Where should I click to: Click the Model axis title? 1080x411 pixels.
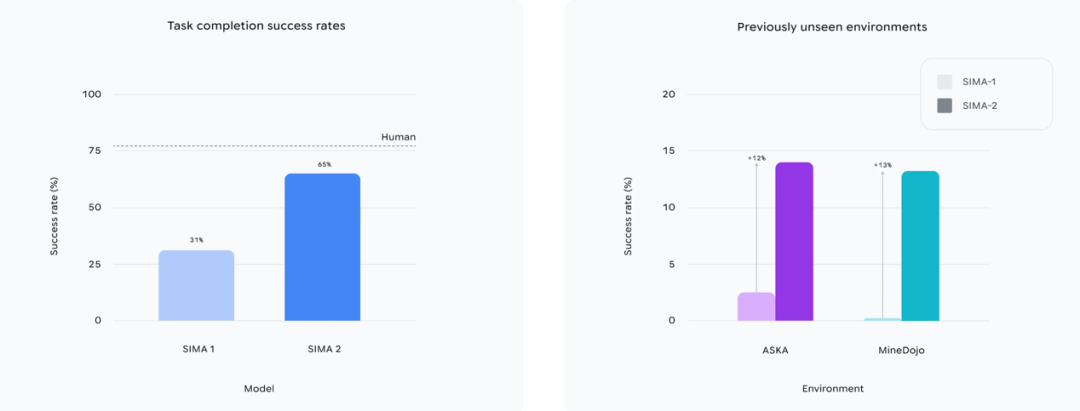(259, 388)
